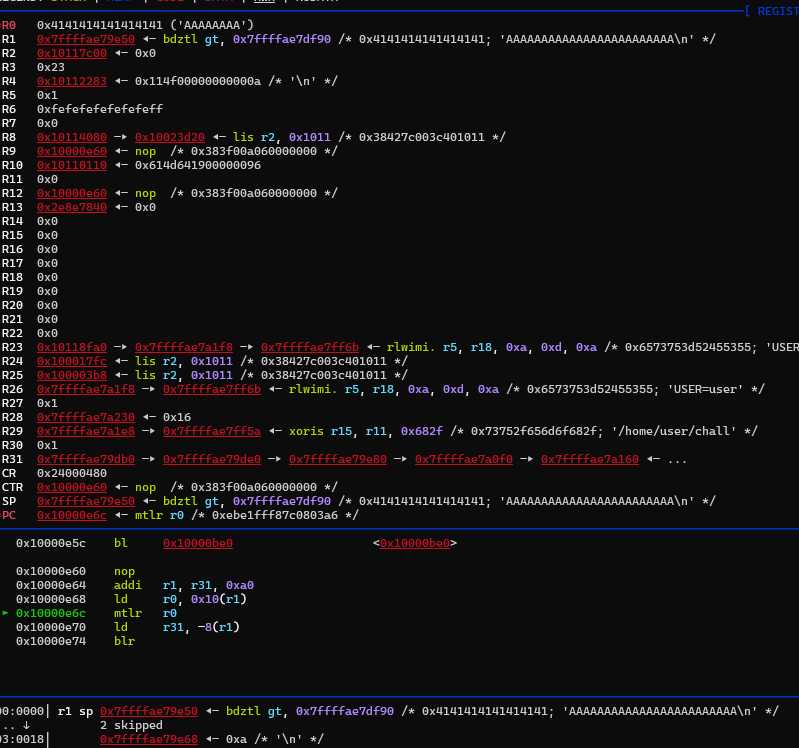This screenshot has width=799, height=748.
Task: Click the green current-instruction arrow marker
Action: click(6, 612)
